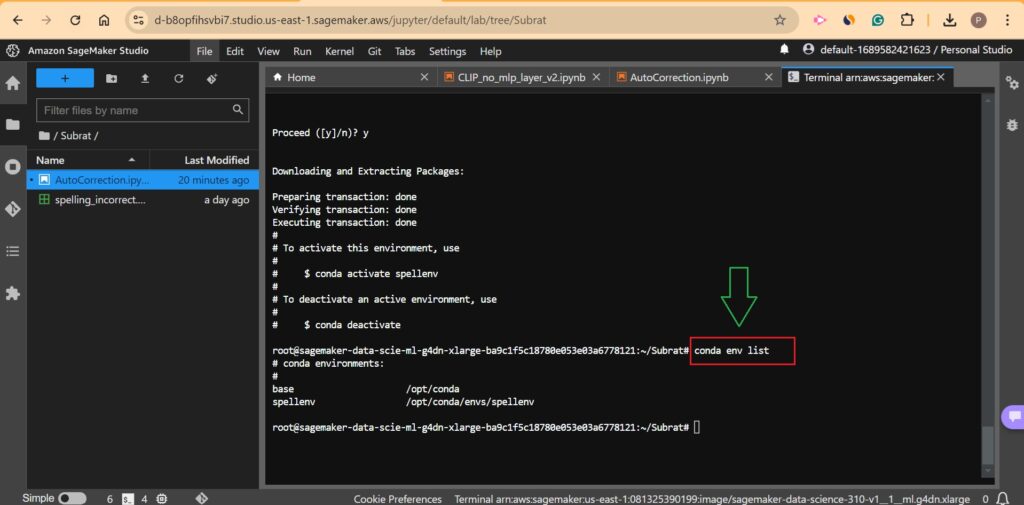Open the Git clone icon in file toolbar
This screenshot has width=1024, height=505.
pos(212,78)
